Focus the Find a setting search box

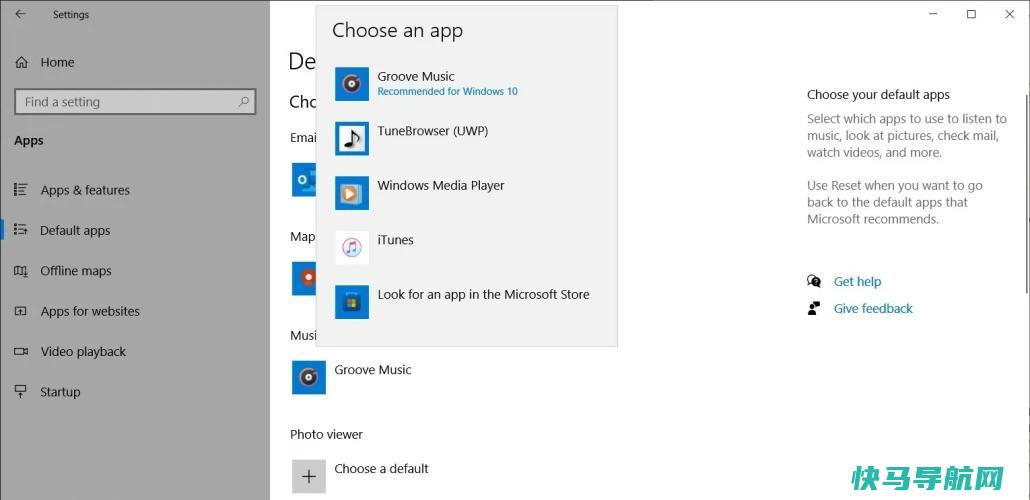(135, 102)
